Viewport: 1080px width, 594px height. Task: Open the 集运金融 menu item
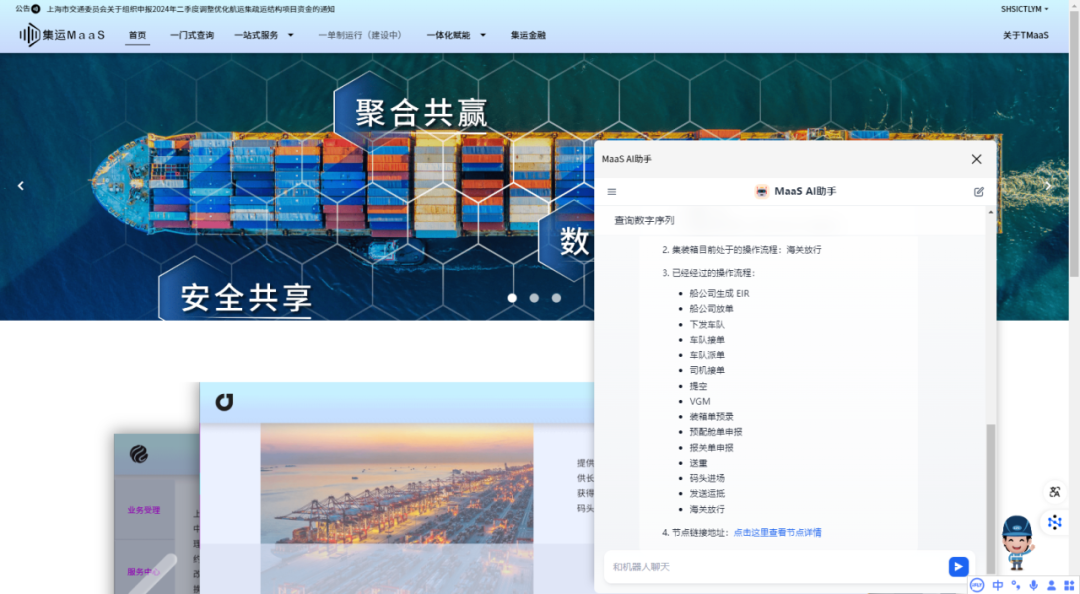click(528, 34)
